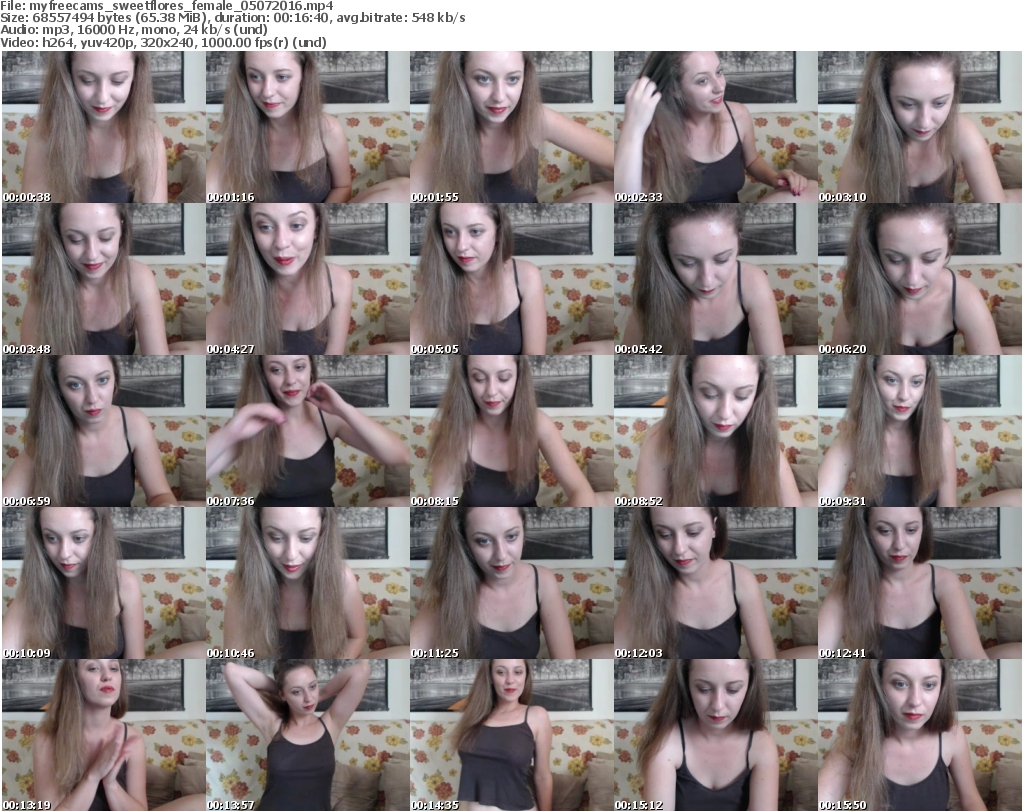Screen dimensions: 1024x811
Task: Open the frame at 00:06:20
Action: tap(920, 279)
